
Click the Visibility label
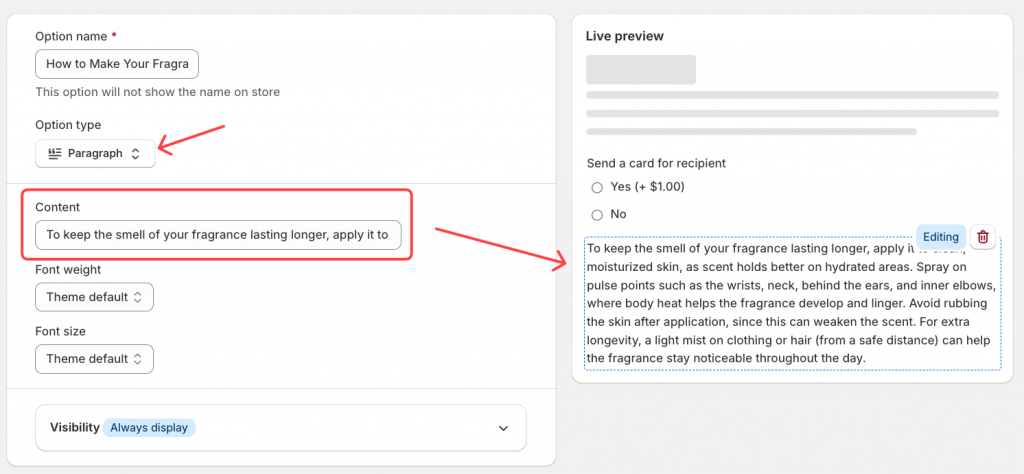click(x=75, y=428)
